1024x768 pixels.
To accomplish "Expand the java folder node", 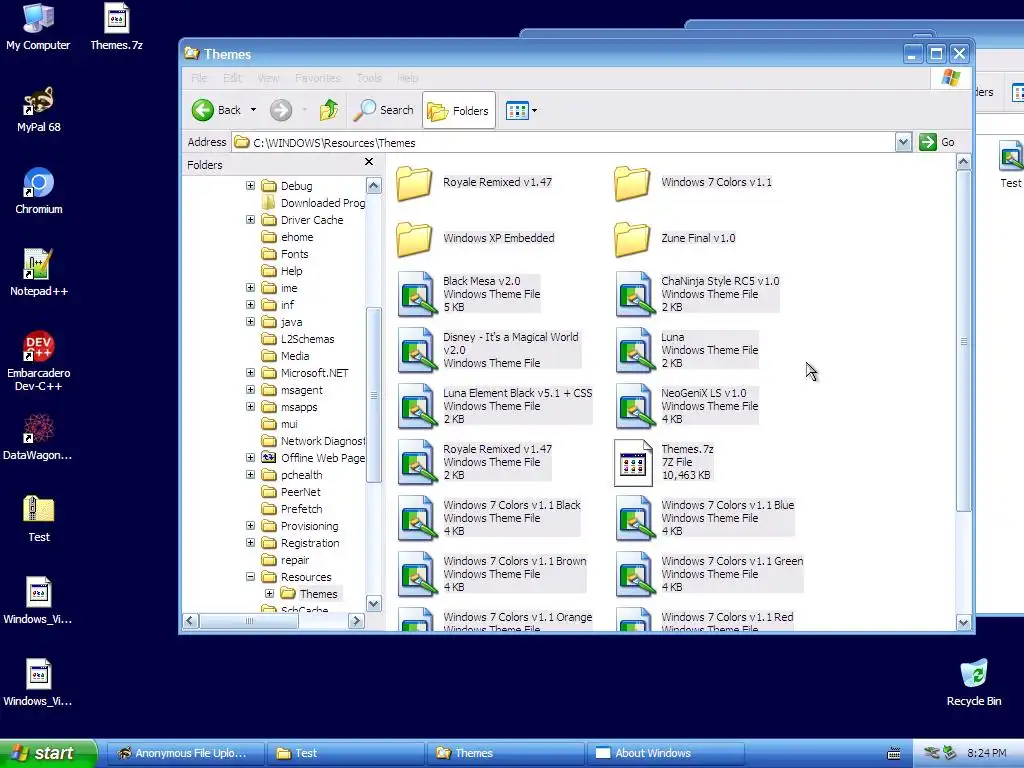I will click(x=250, y=321).
